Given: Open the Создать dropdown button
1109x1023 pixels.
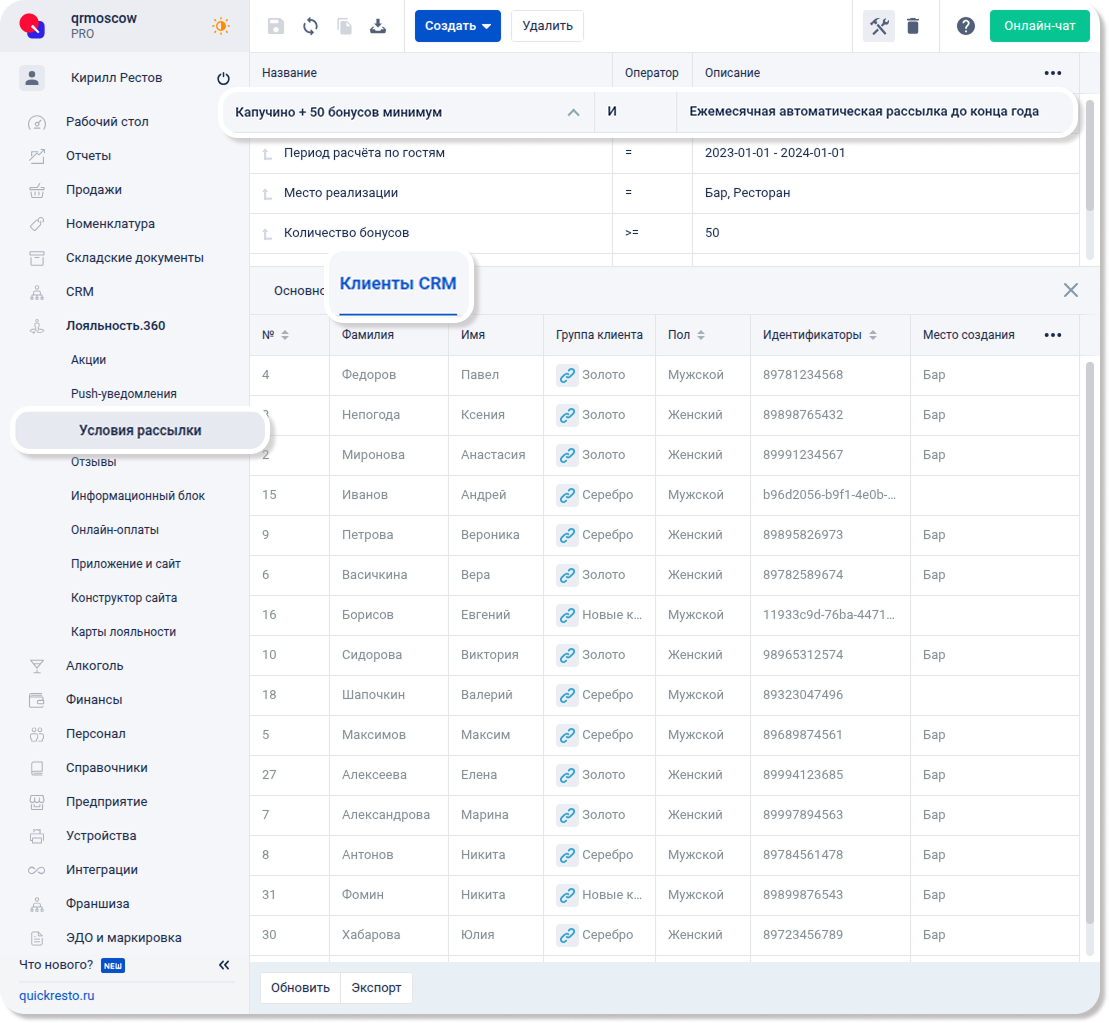Looking at the screenshot, I should [457, 26].
